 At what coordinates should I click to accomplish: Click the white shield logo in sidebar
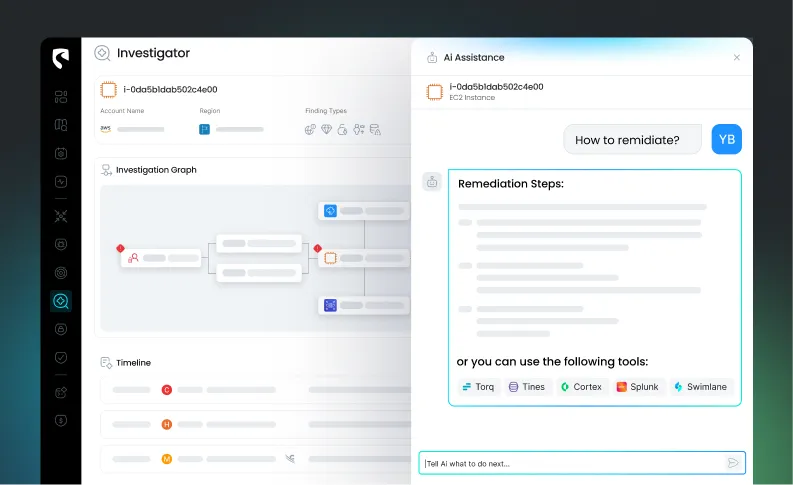(60, 58)
